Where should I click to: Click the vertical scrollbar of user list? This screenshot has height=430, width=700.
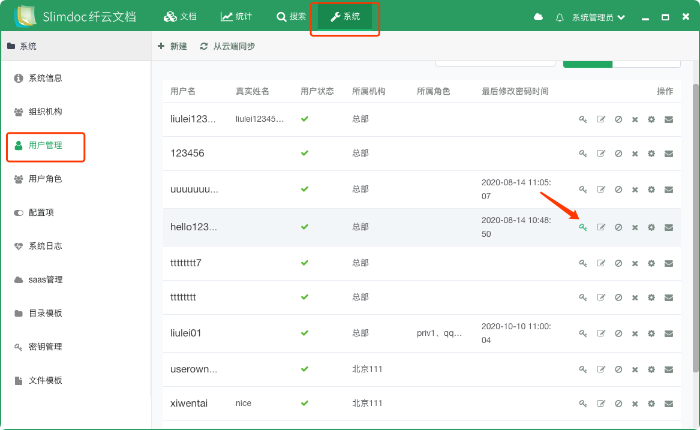695,228
